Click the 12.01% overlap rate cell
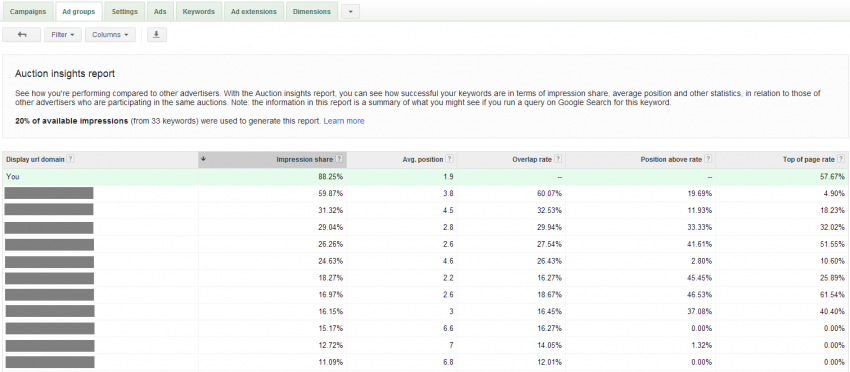 [x=549, y=362]
